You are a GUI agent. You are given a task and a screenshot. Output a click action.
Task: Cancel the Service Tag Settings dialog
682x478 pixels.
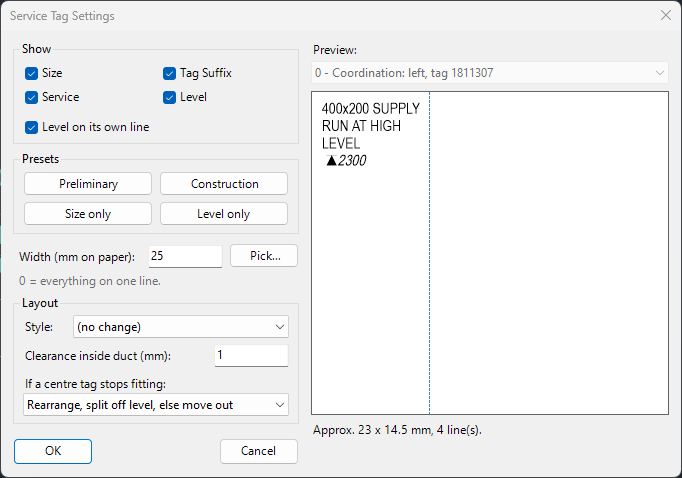259,451
